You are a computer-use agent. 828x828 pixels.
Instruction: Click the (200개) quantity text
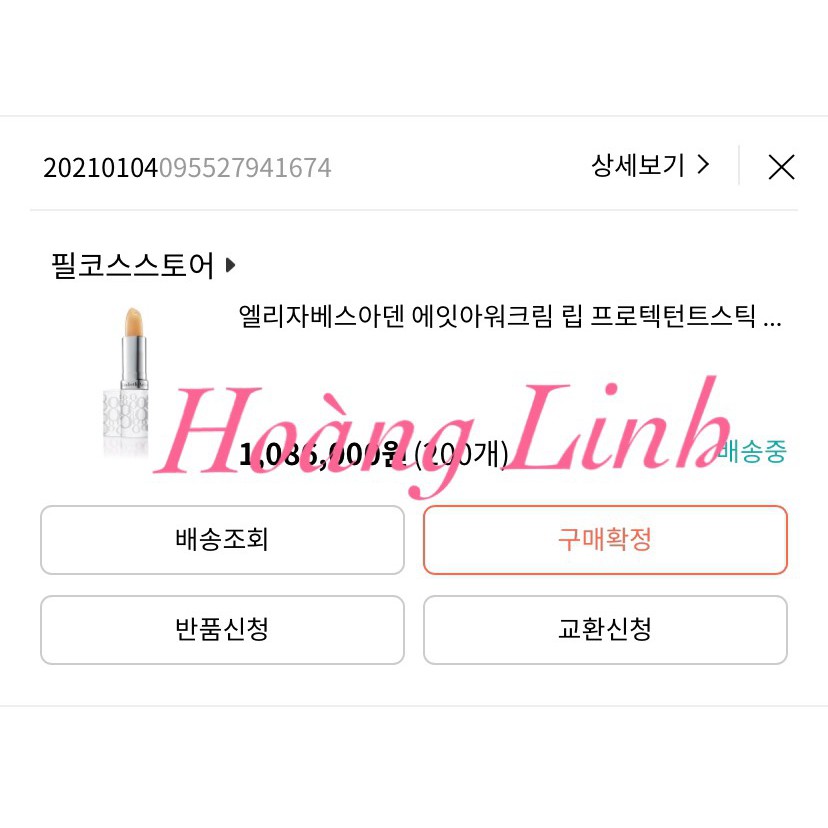pyautogui.click(x=462, y=455)
